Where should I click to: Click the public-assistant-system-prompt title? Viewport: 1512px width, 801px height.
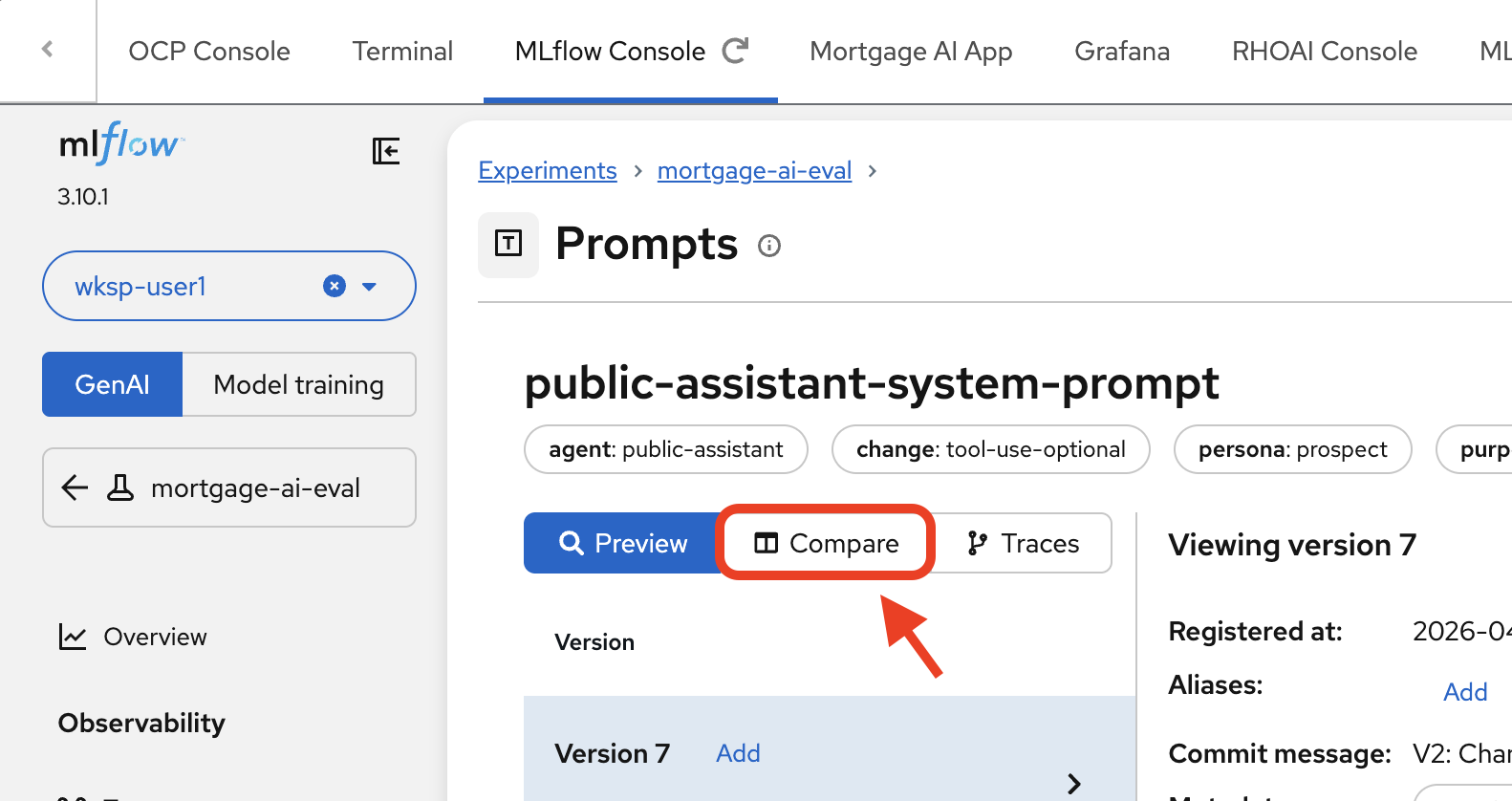coord(872,384)
